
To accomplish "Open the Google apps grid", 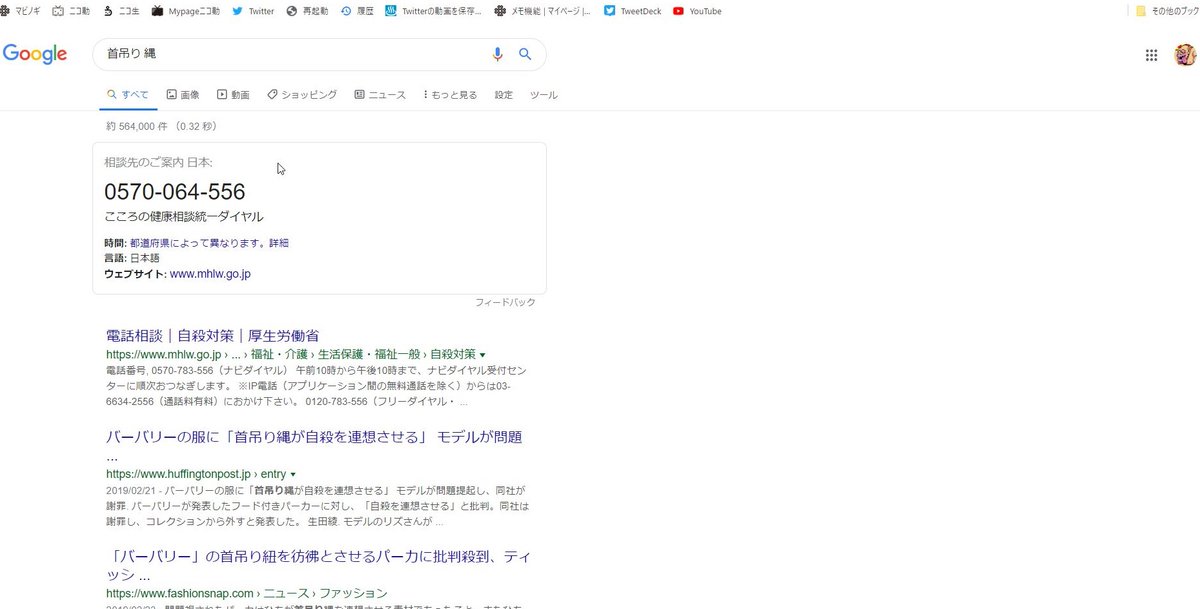I will tap(1151, 55).
